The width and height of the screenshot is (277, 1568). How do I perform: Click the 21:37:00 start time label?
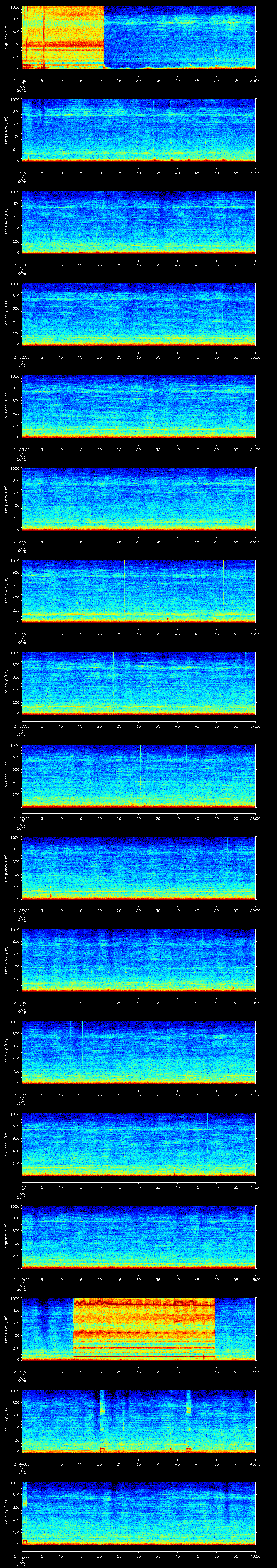pyautogui.click(x=21, y=819)
